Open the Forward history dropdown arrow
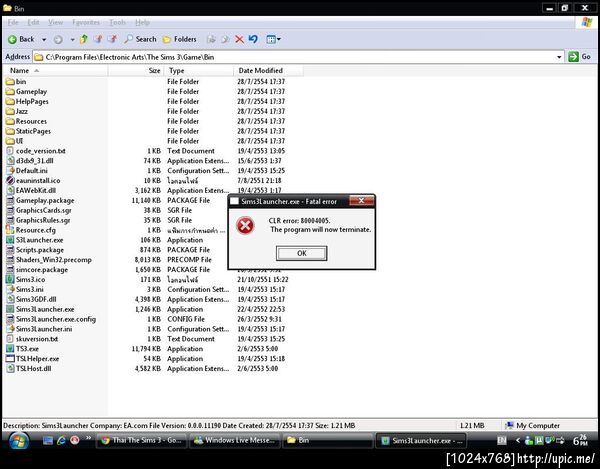This screenshot has width=600, height=469. coord(72,39)
